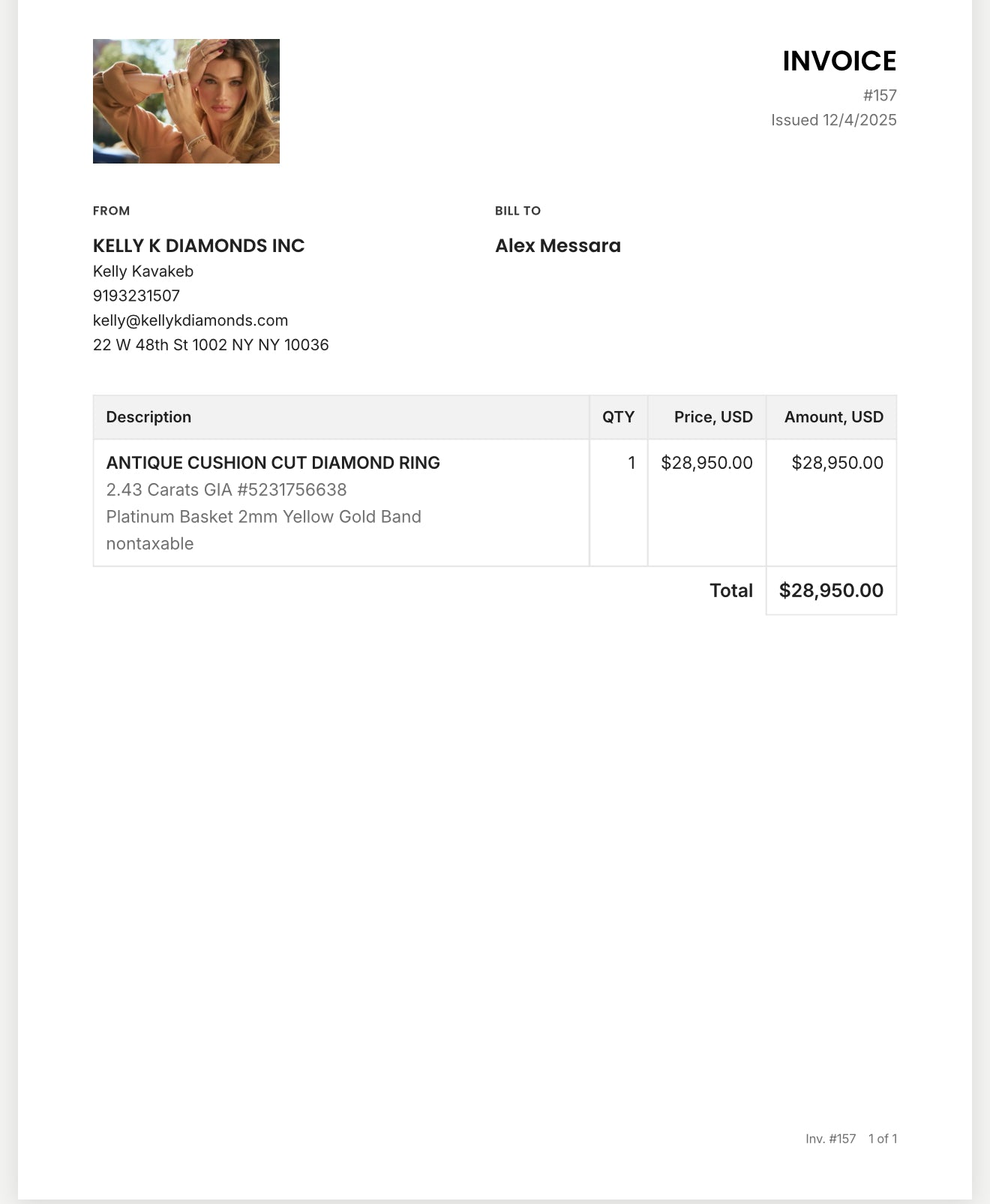Click the 1 of 1 page indicator
990x1204 pixels.
coord(882,1139)
